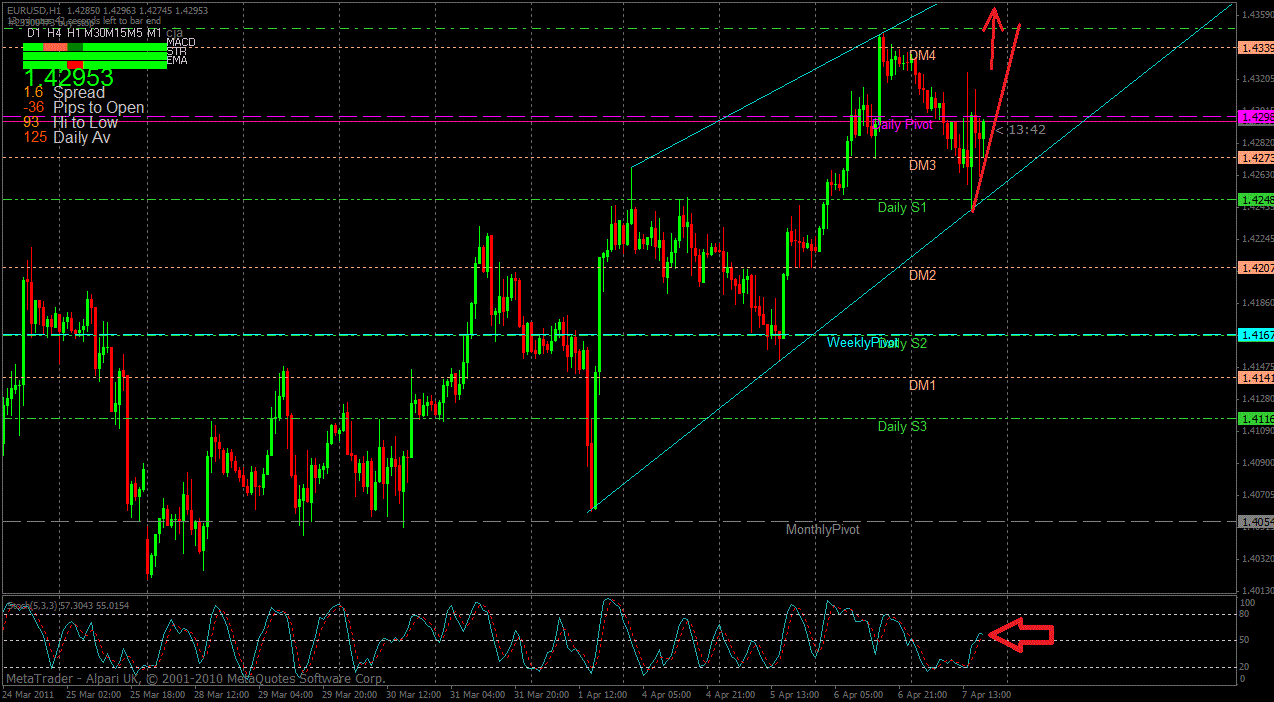1274x702 pixels.
Task: Click the Daily Pivot line label
Action: click(x=900, y=124)
